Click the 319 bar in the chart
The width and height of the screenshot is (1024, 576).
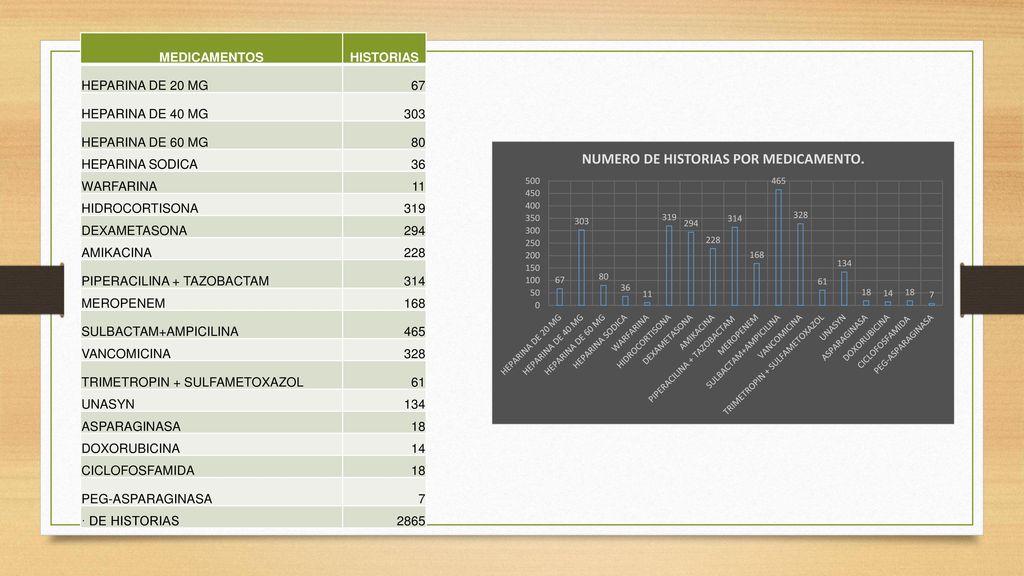click(x=669, y=266)
